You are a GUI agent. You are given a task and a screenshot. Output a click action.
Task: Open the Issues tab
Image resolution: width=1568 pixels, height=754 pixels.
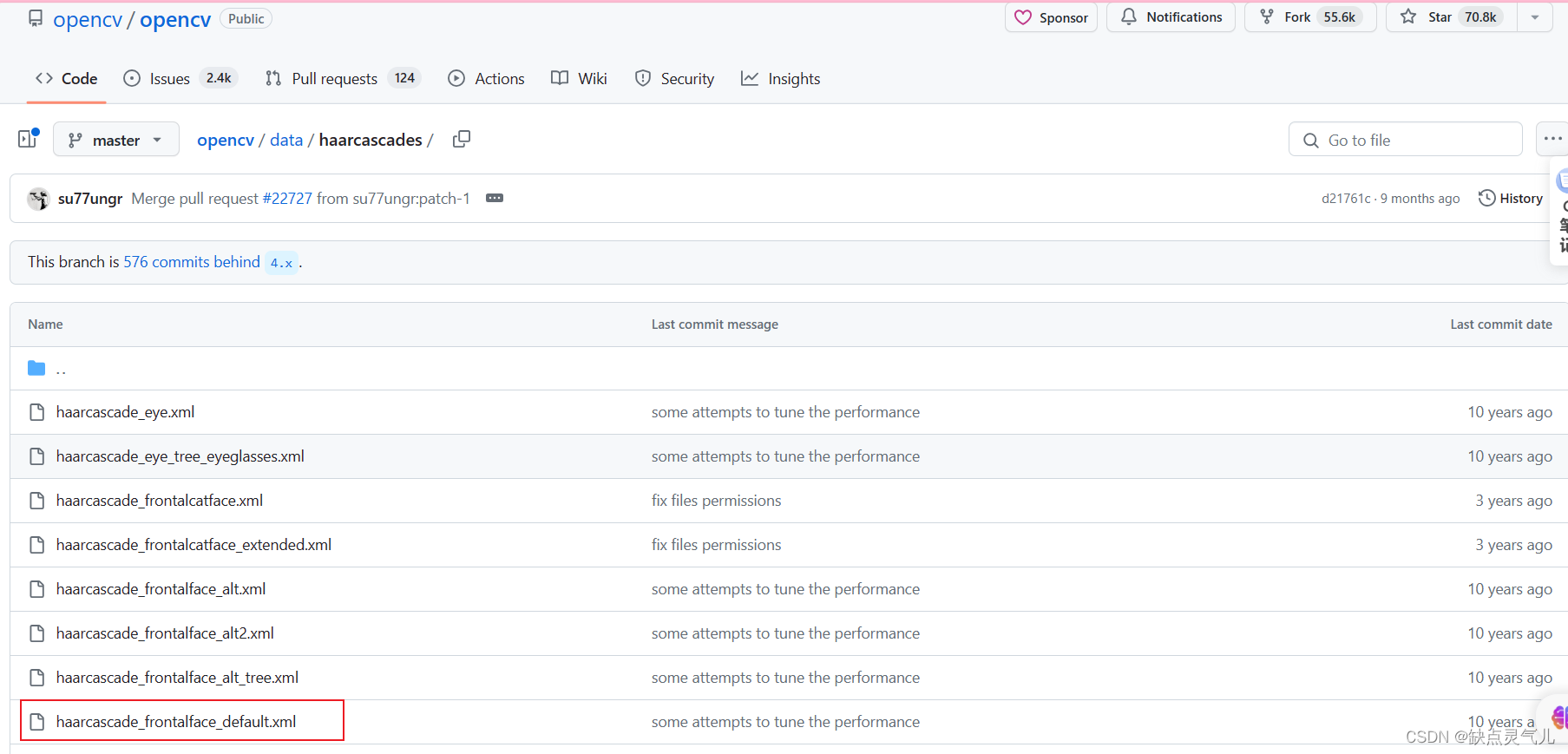click(x=180, y=78)
